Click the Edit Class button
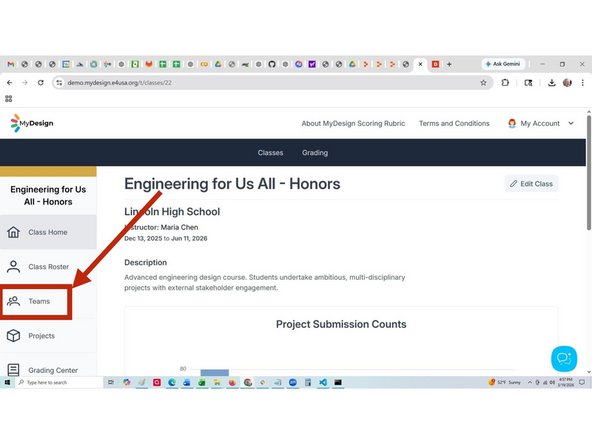The image size is (592, 444). [531, 184]
